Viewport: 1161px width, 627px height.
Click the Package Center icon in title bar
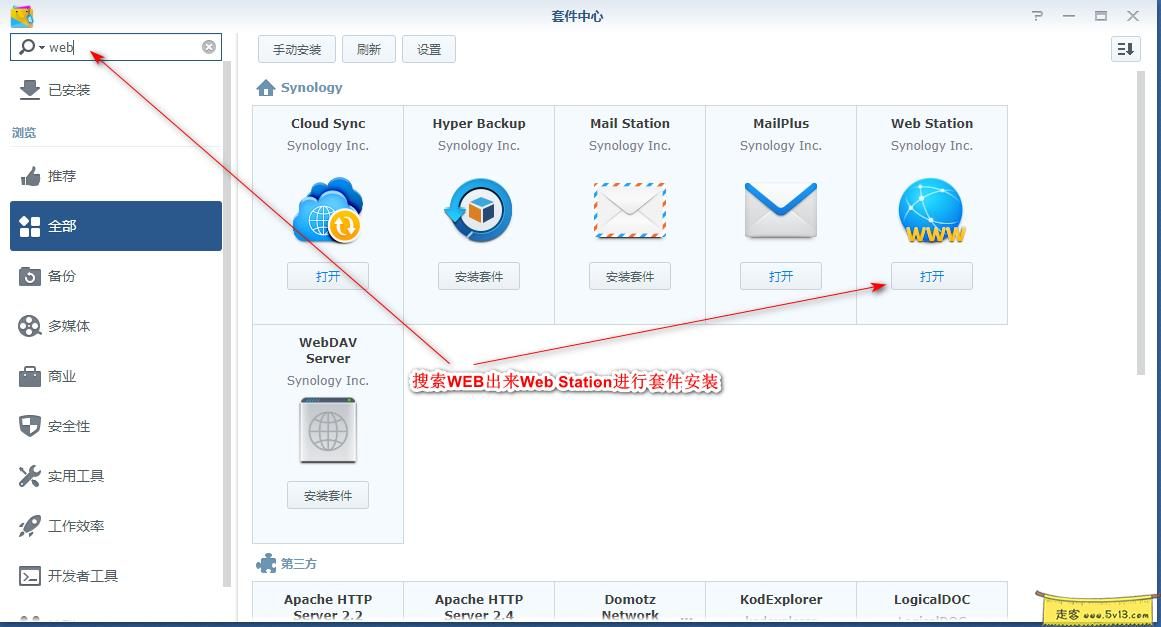tap(22, 15)
